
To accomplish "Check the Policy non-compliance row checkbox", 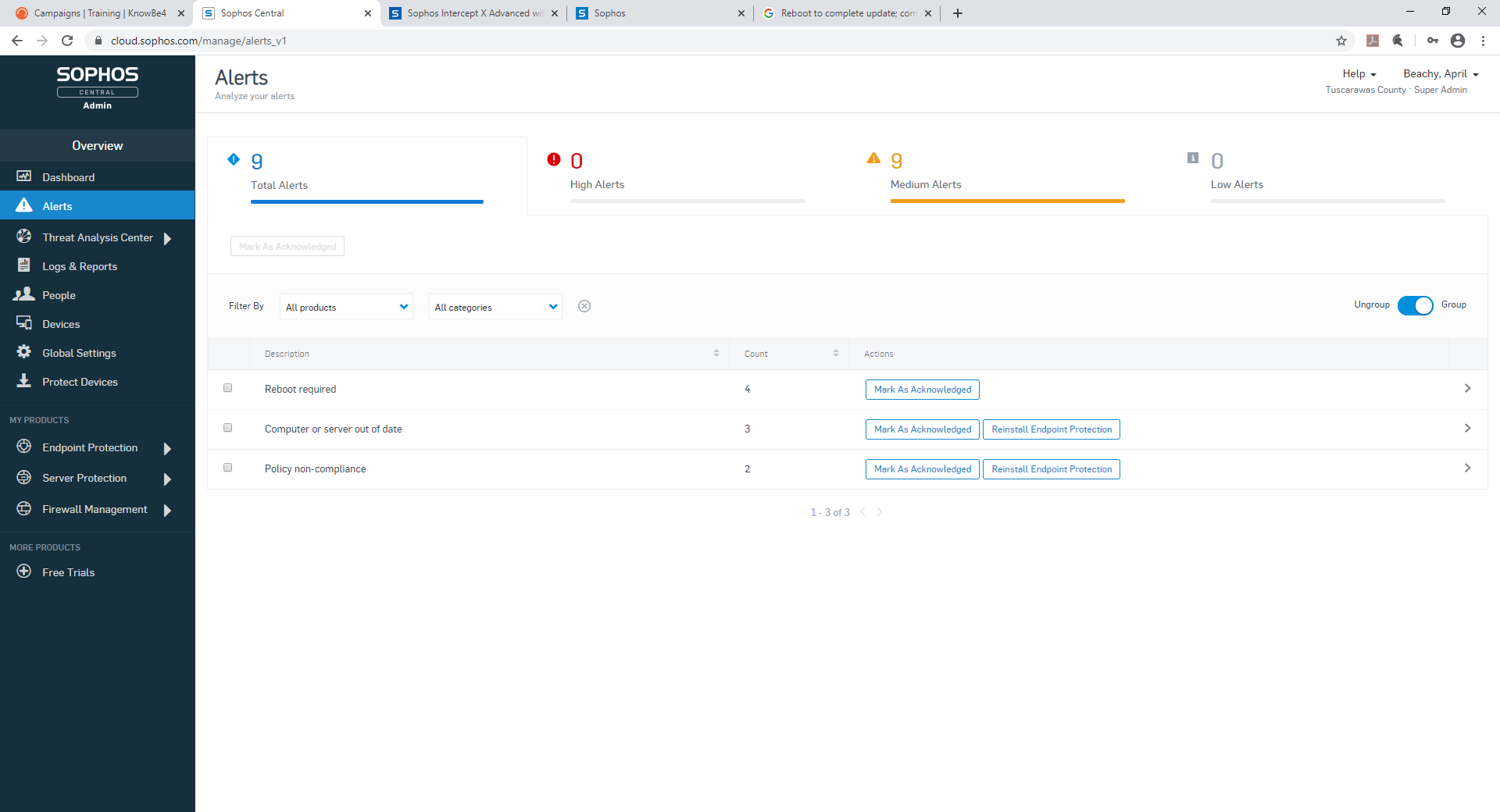I will 228,468.
